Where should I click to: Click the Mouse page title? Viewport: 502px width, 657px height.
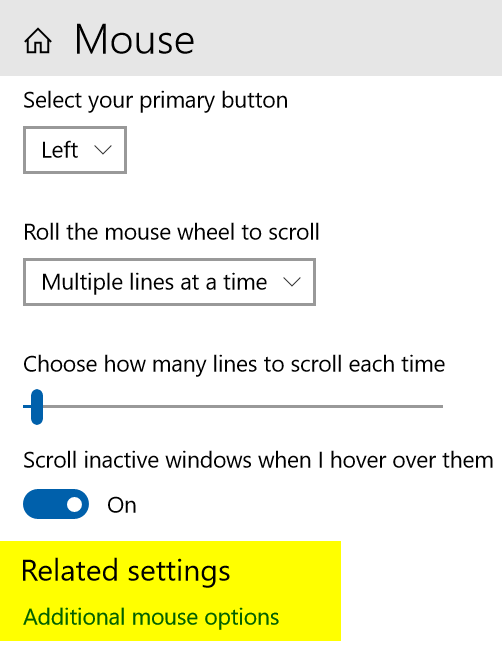click(134, 40)
